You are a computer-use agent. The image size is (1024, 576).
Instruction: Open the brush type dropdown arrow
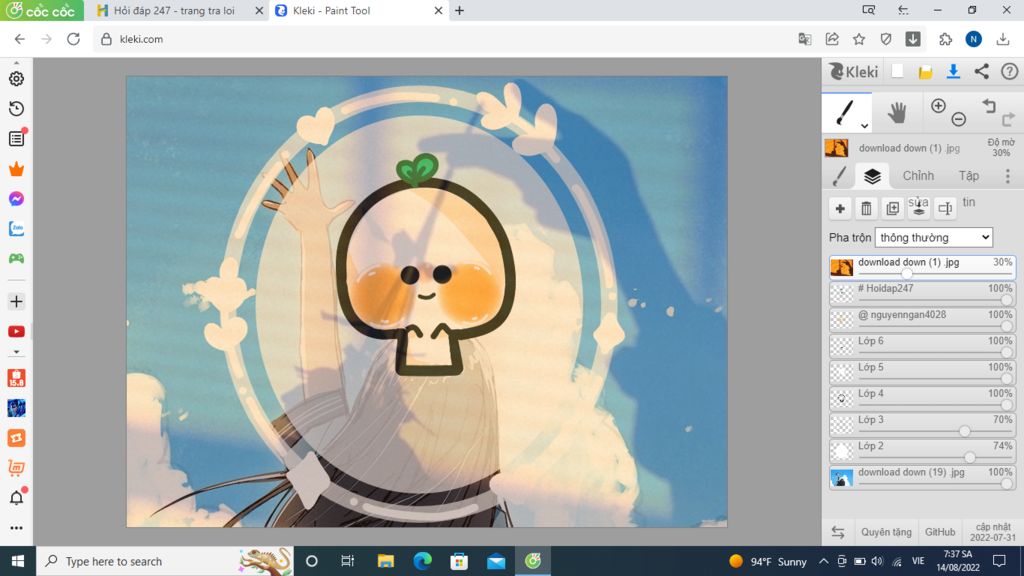(864, 125)
